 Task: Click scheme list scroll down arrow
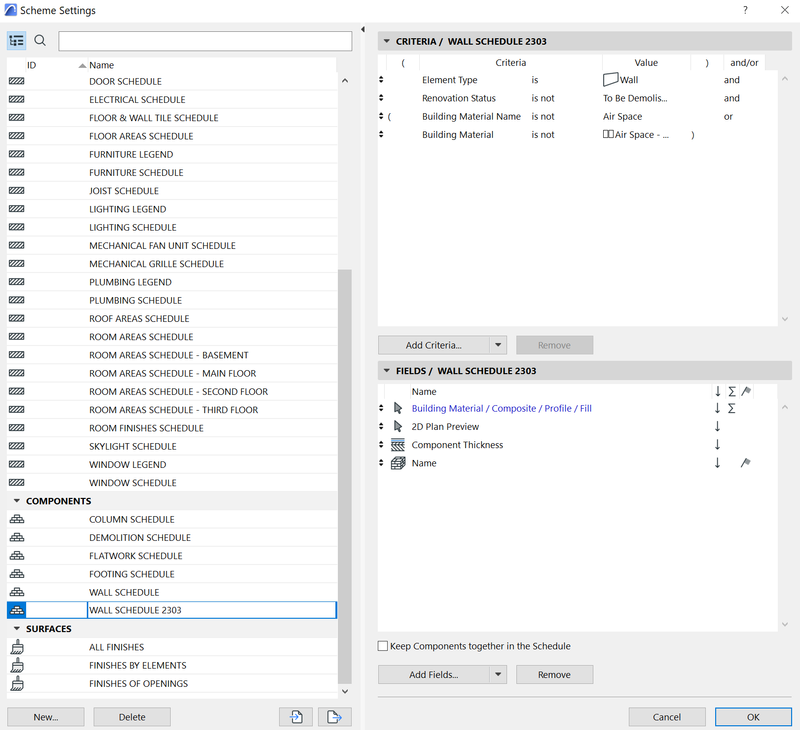point(345,691)
